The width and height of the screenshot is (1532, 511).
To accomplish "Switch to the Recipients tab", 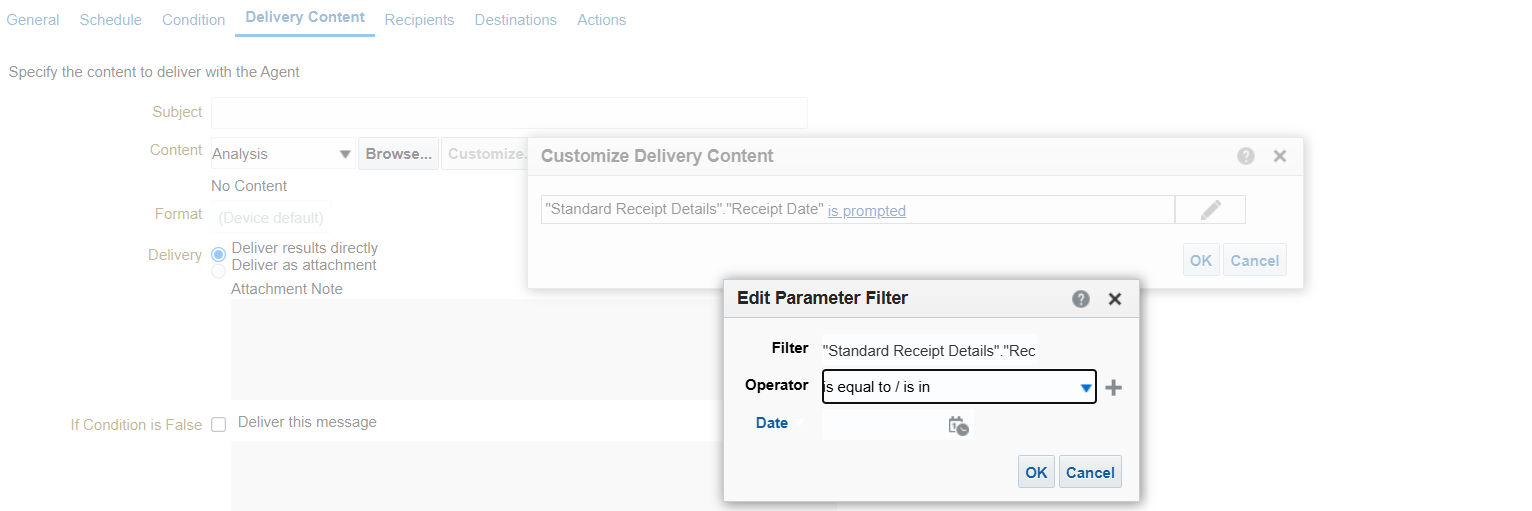I will [x=419, y=20].
